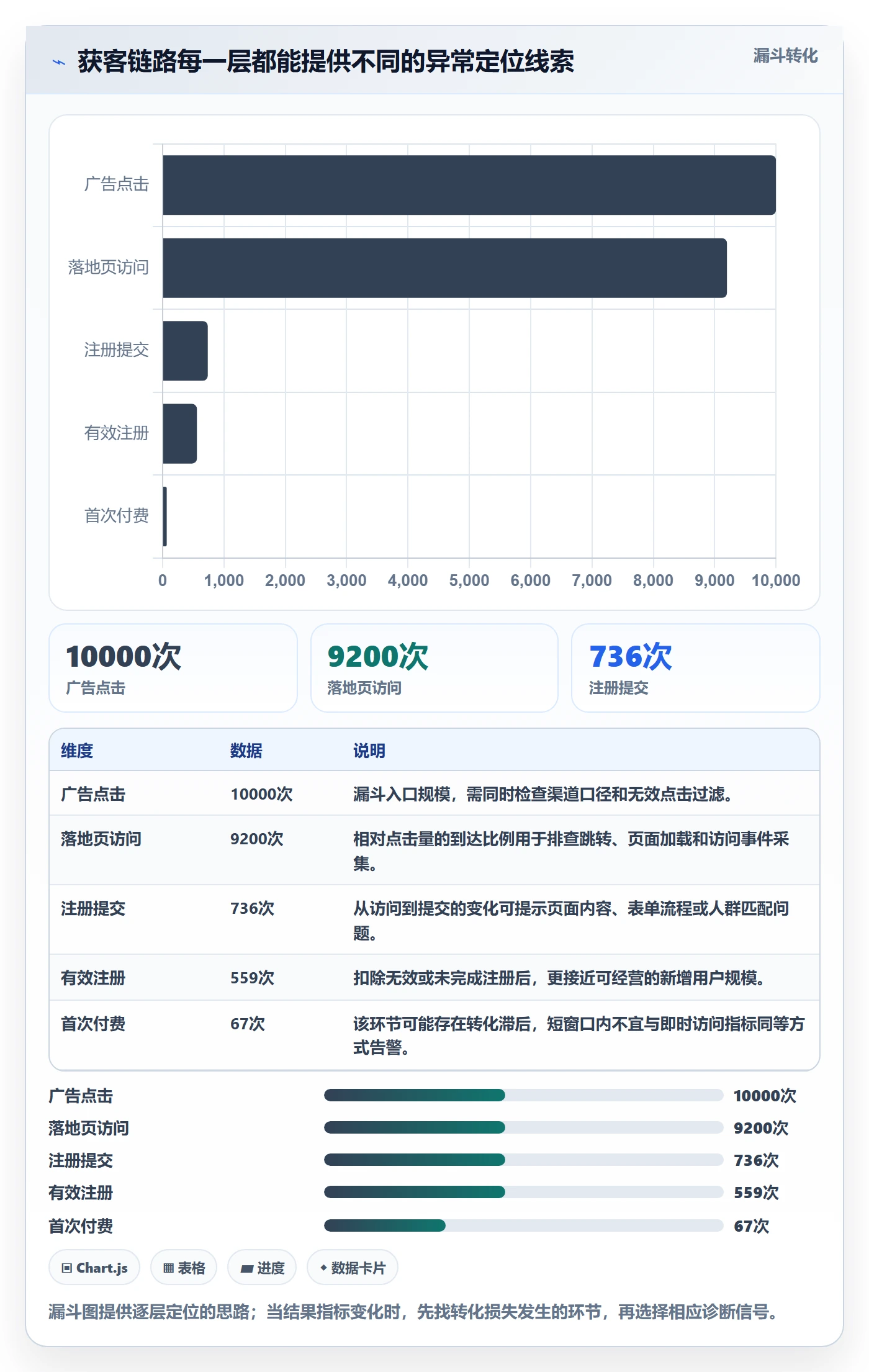Click the 首次付费 table row name
The height and width of the screenshot is (1372, 869).
[x=93, y=1024]
